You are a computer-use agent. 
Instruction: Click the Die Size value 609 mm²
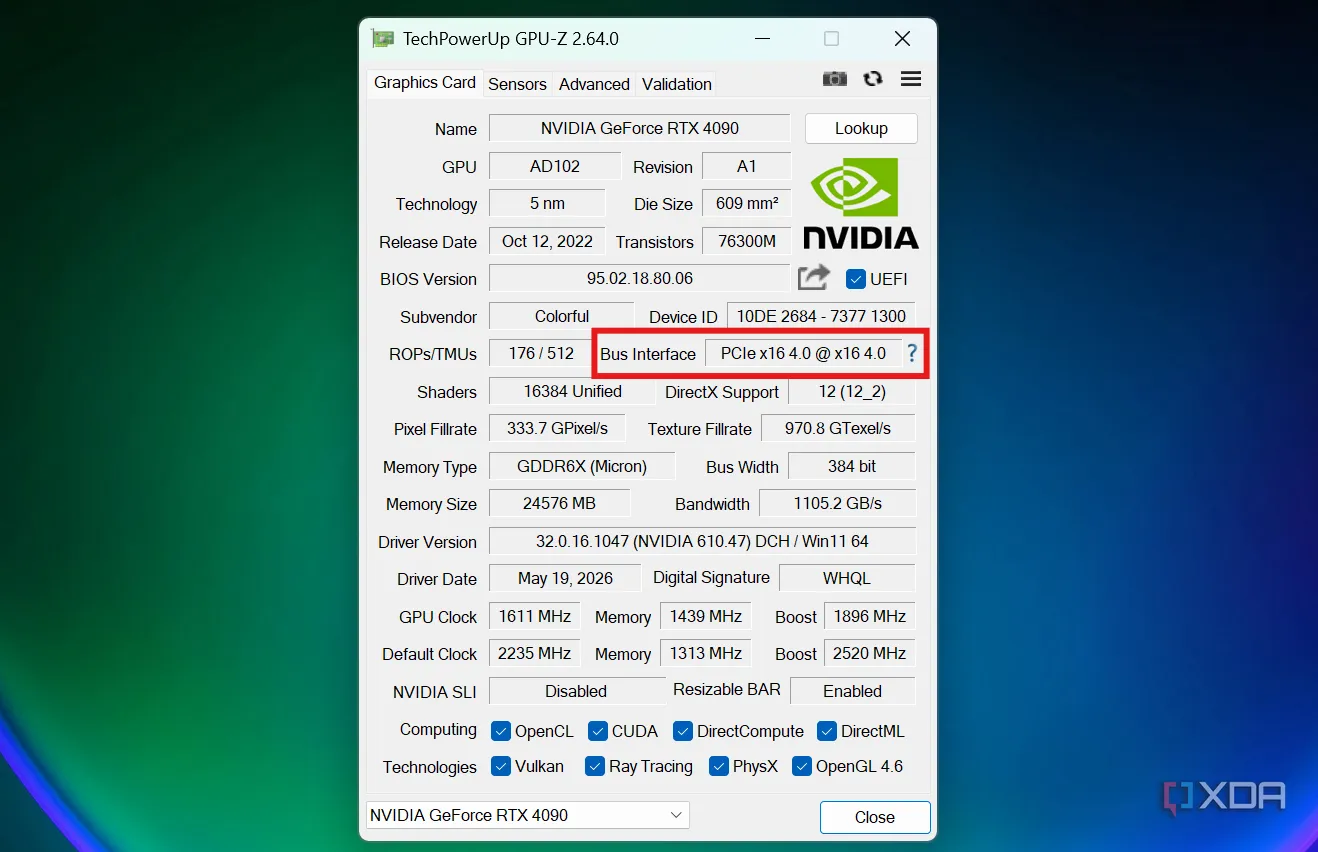(x=747, y=203)
